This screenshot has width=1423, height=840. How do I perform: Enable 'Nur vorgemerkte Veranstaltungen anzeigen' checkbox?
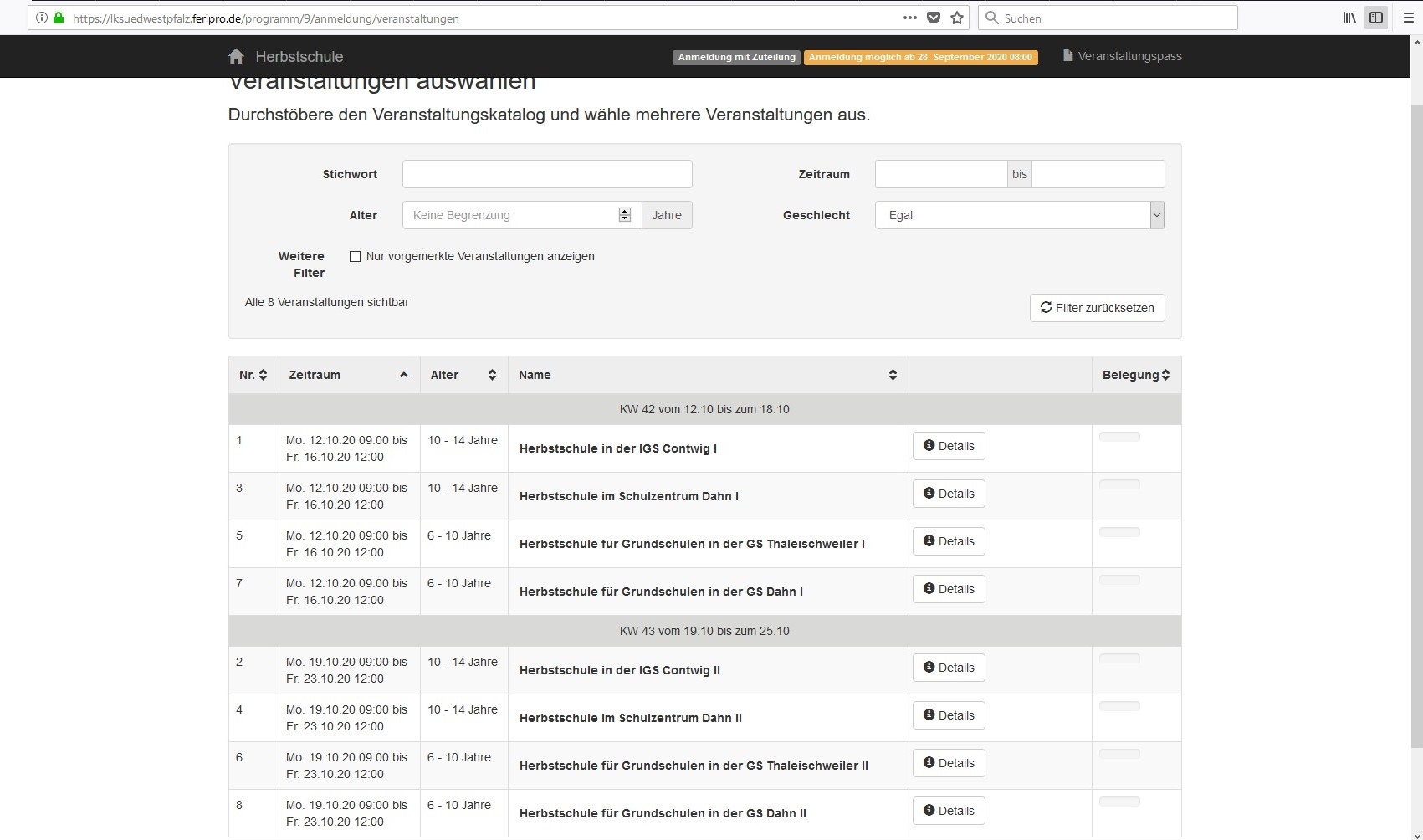point(355,257)
